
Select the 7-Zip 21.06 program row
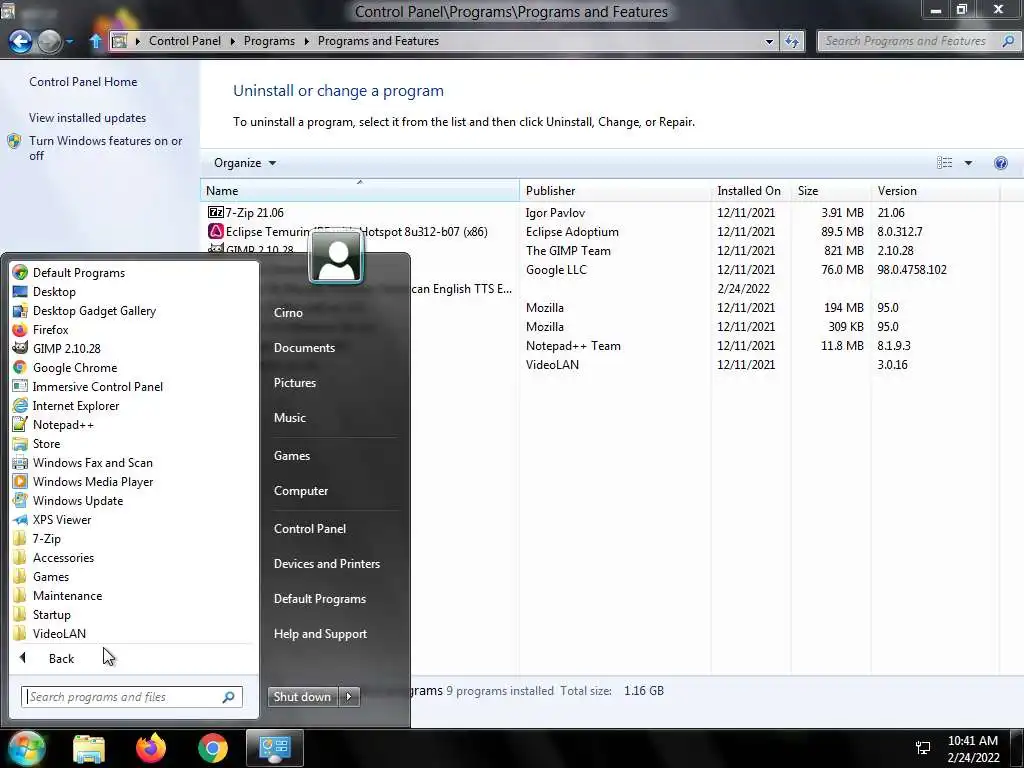(600, 213)
